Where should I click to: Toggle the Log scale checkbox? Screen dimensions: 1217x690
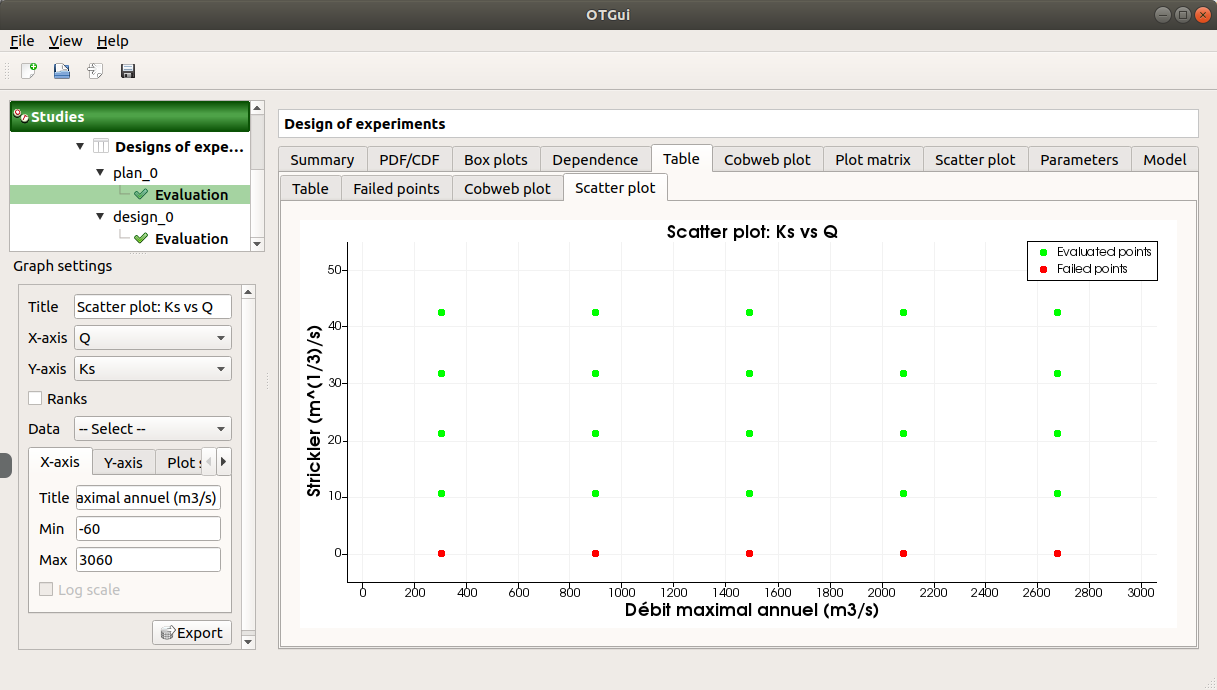(x=46, y=590)
